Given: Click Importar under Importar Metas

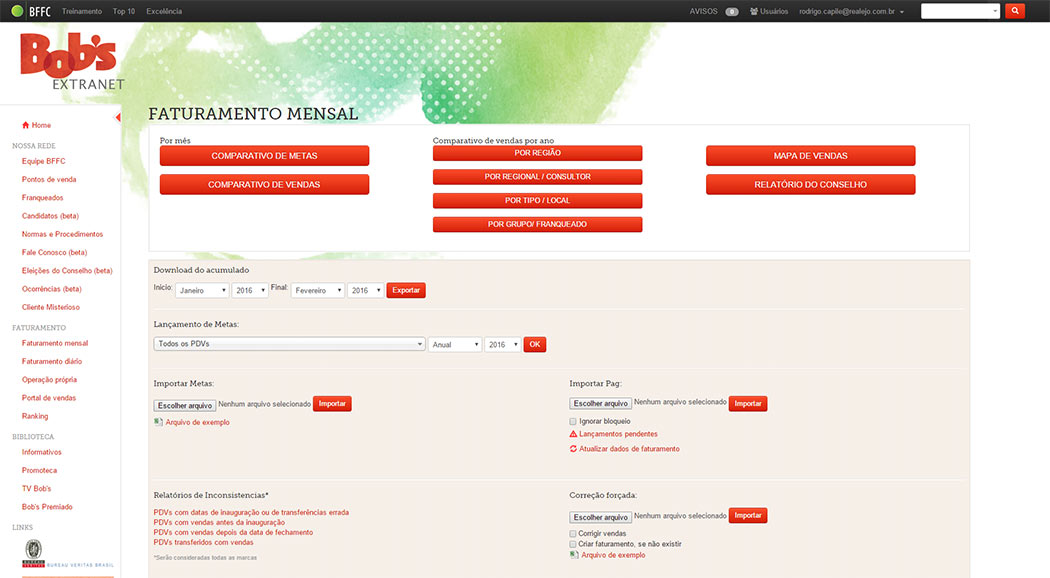Looking at the screenshot, I should pos(332,404).
